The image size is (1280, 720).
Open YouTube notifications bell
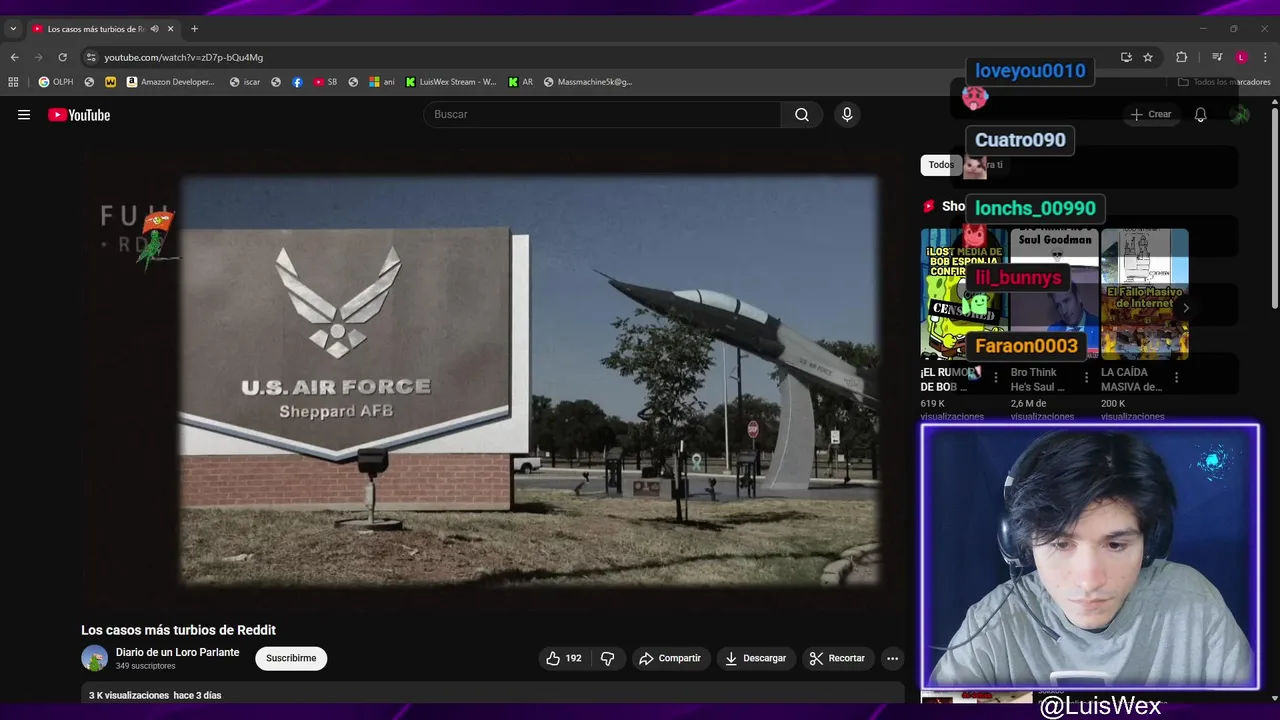[x=1200, y=115]
